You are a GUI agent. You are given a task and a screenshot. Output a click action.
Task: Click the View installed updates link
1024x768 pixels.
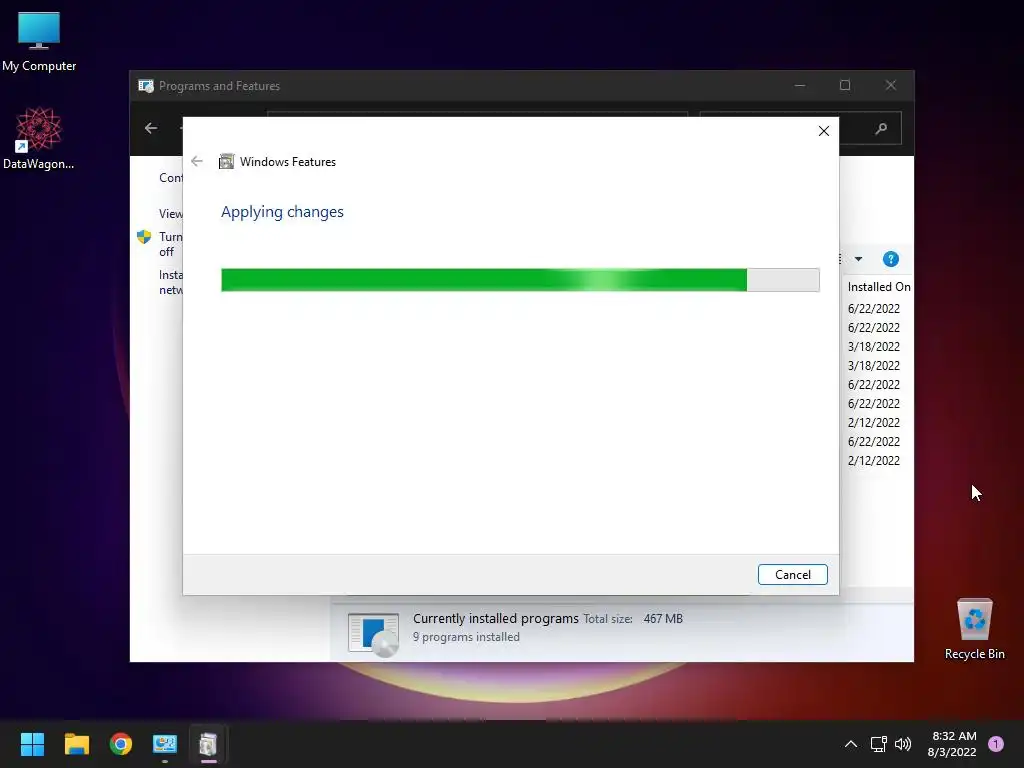pos(171,214)
